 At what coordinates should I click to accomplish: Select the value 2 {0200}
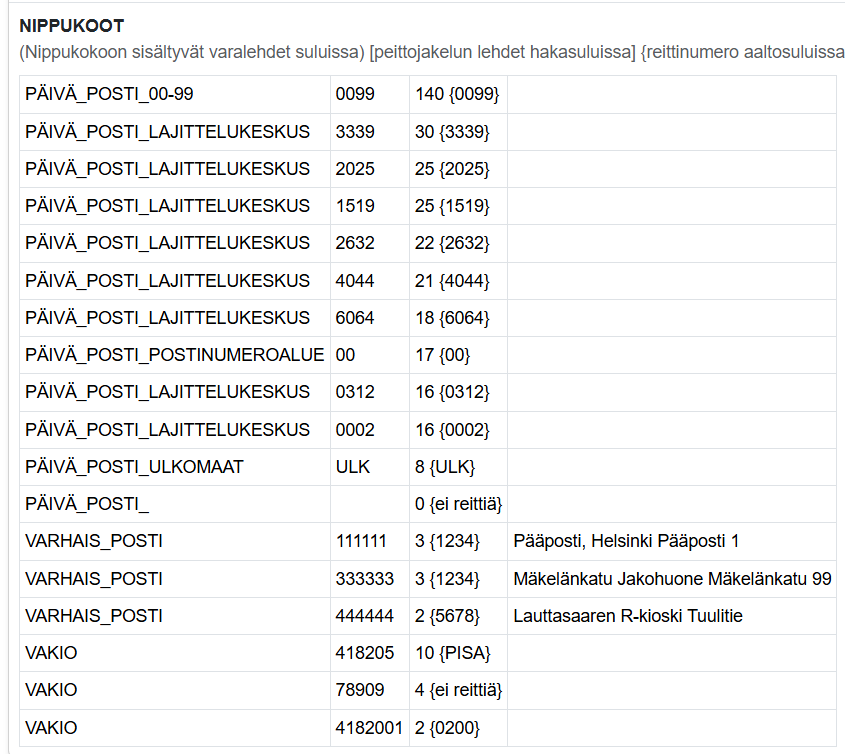447,728
